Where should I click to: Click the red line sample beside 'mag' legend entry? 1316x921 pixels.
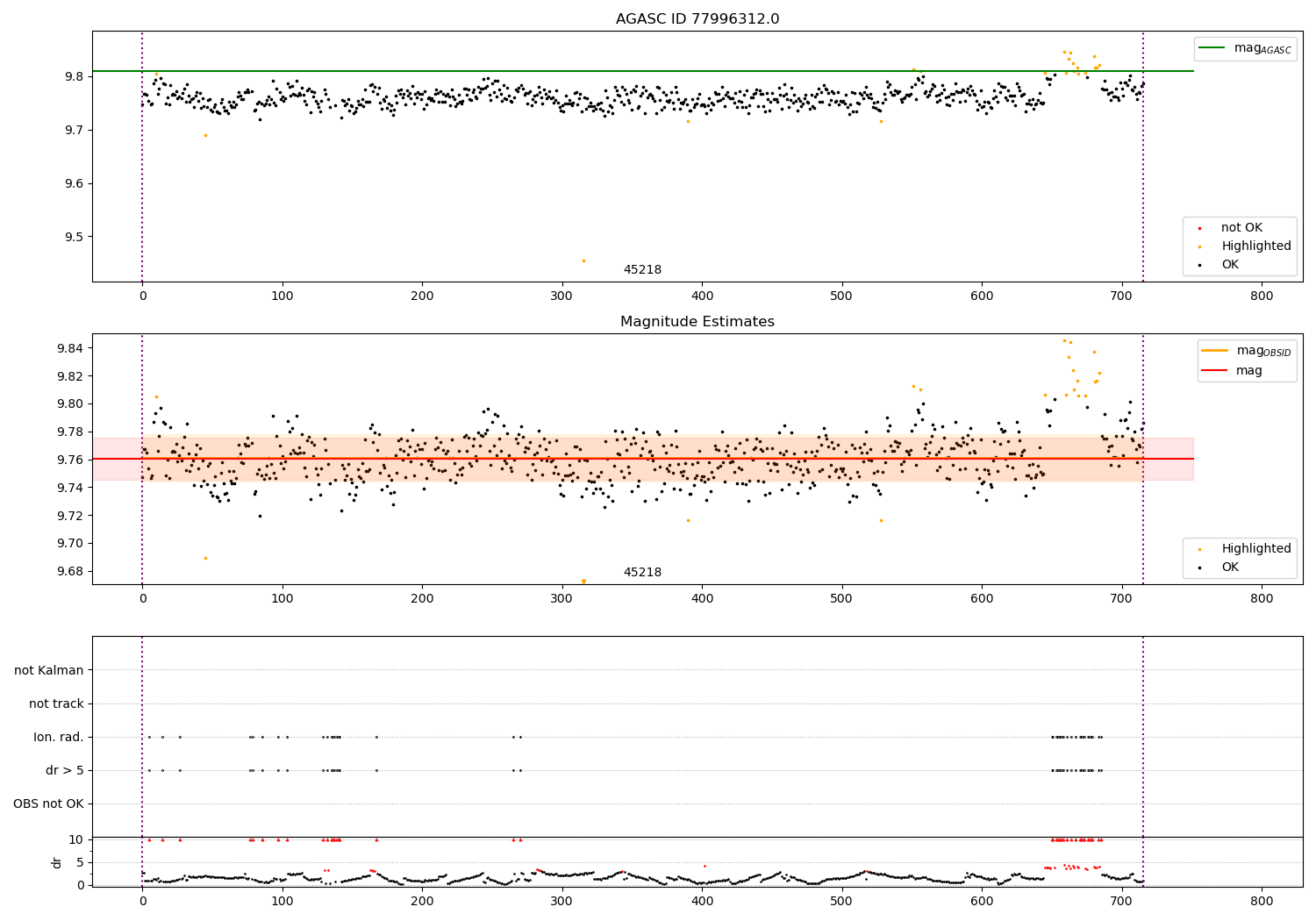pos(1214,371)
